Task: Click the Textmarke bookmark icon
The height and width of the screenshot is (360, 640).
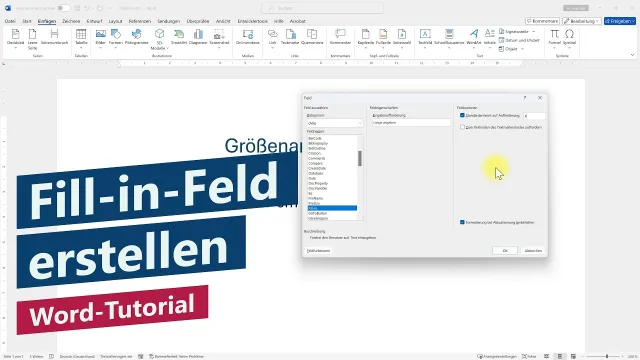Action: coord(290,34)
